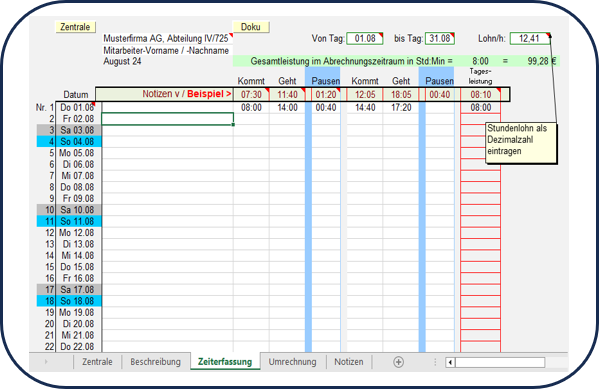600x390 pixels.
Task: Select the notes cell for Fr 02.08
Action: click(x=168, y=119)
